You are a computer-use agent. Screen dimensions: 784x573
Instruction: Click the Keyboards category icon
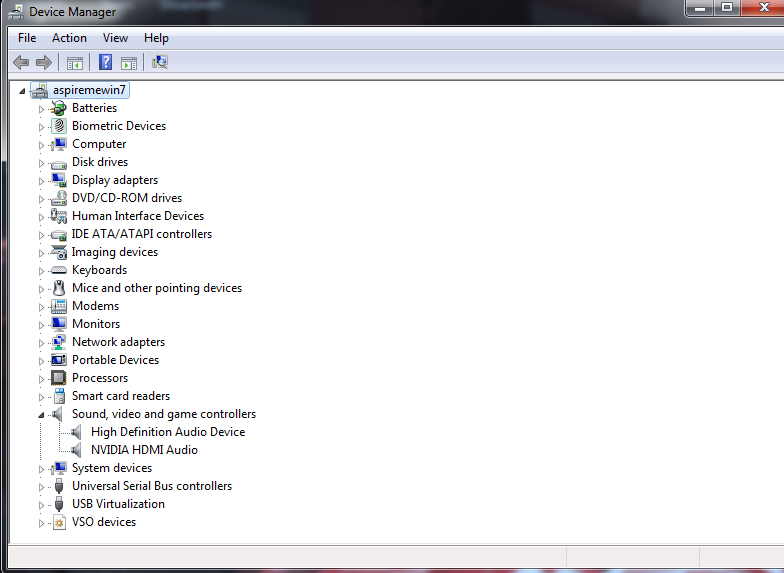pos(59,270)
